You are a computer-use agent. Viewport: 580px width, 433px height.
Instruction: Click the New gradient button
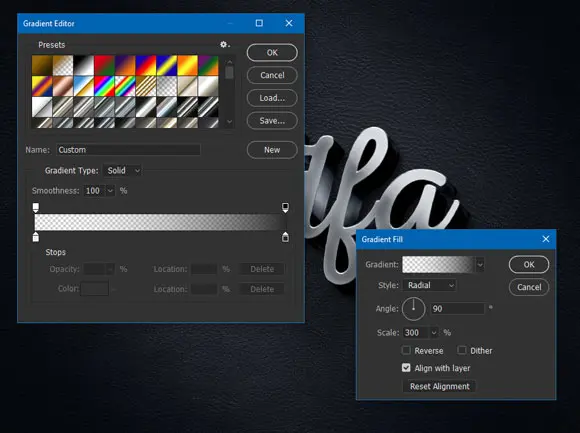coord(272,150)
